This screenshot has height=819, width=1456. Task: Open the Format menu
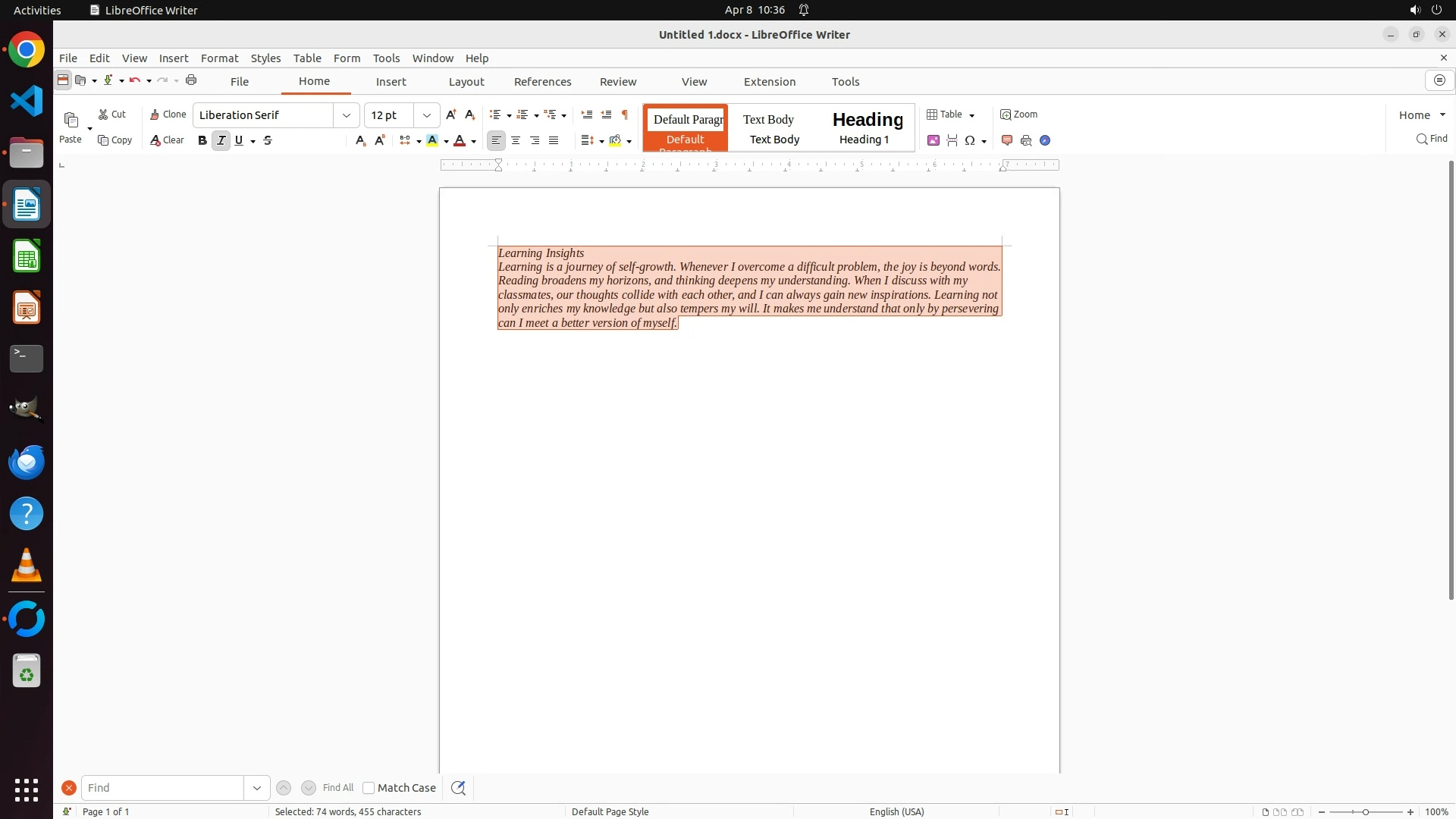pyautogui.click(x=219, y=58)
